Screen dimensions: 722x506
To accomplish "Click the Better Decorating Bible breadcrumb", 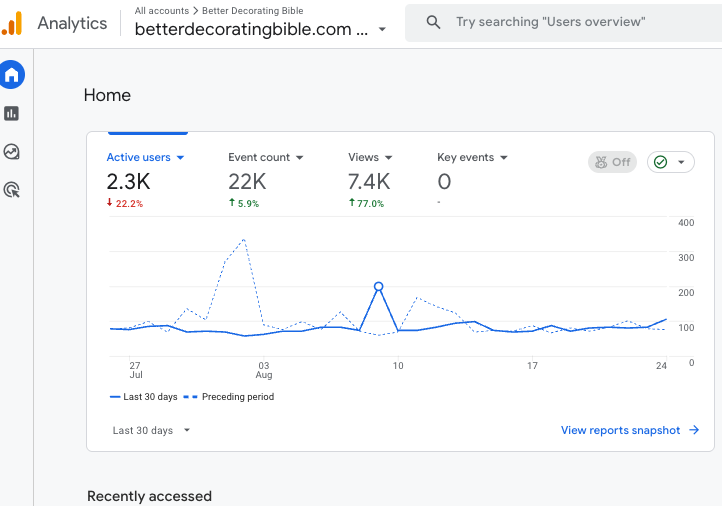I will [252, 11].
